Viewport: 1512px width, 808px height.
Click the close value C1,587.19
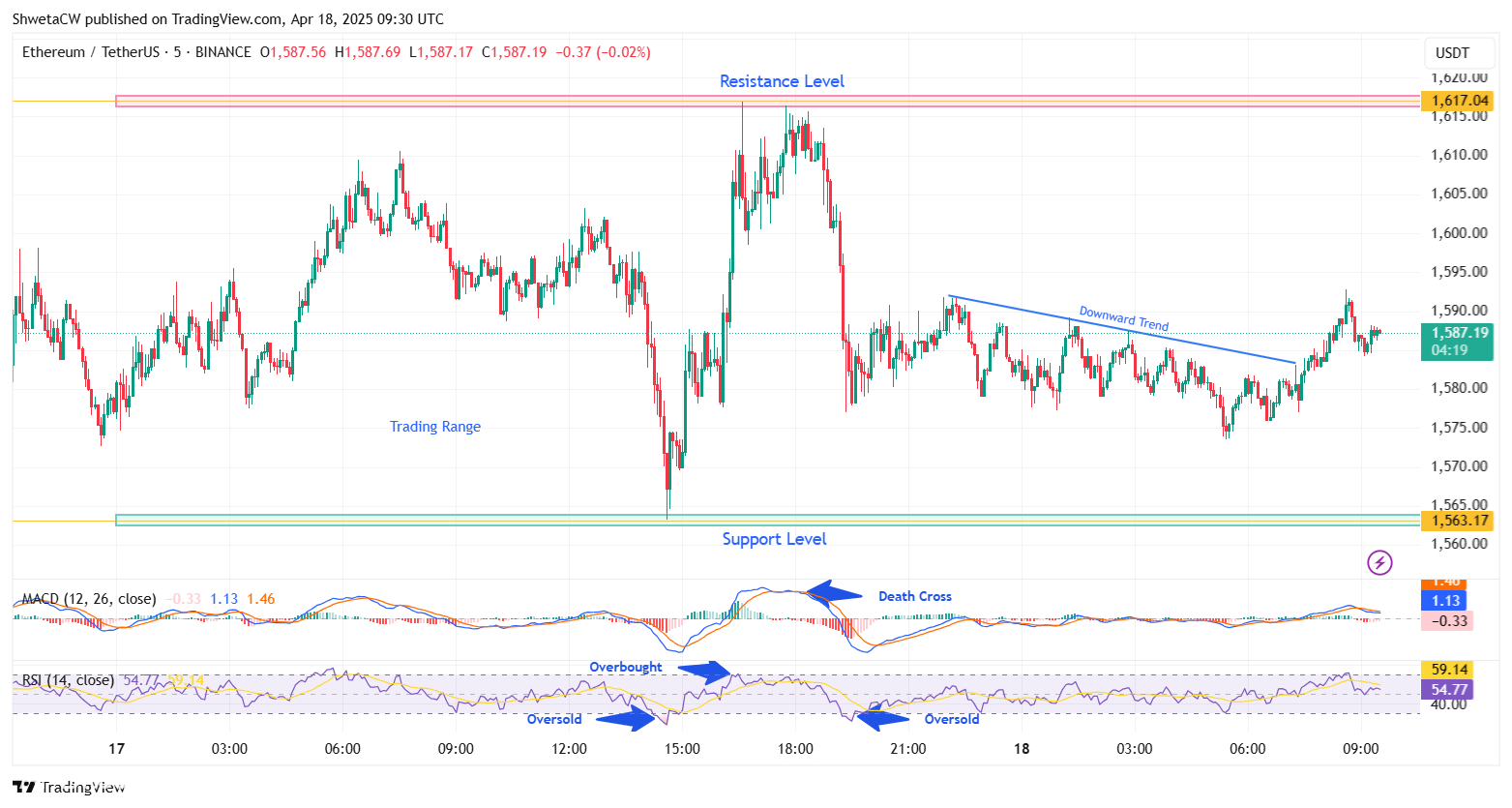click(x=515, y=52)
